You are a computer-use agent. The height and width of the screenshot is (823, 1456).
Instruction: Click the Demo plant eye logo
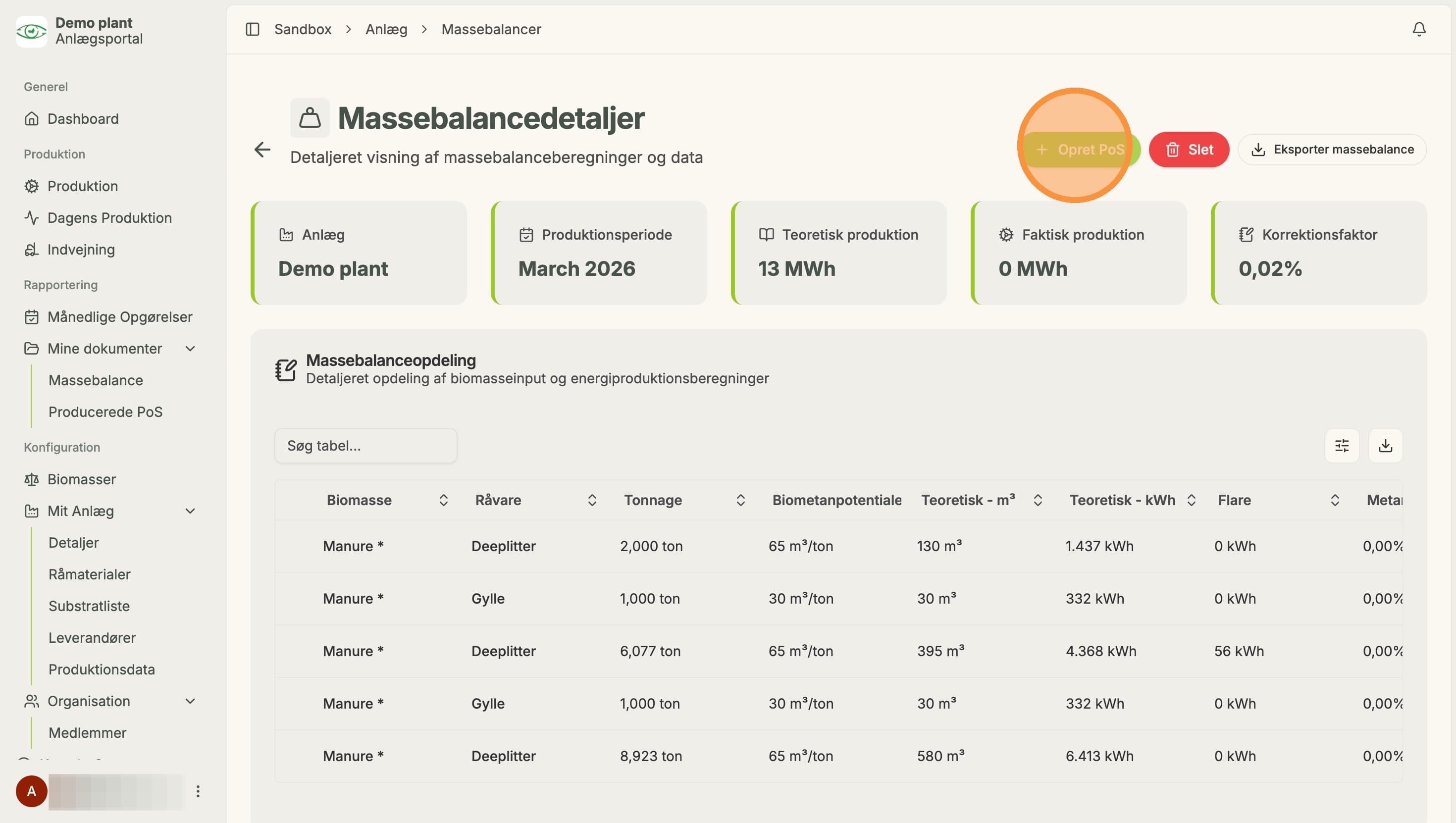(32, 31)
